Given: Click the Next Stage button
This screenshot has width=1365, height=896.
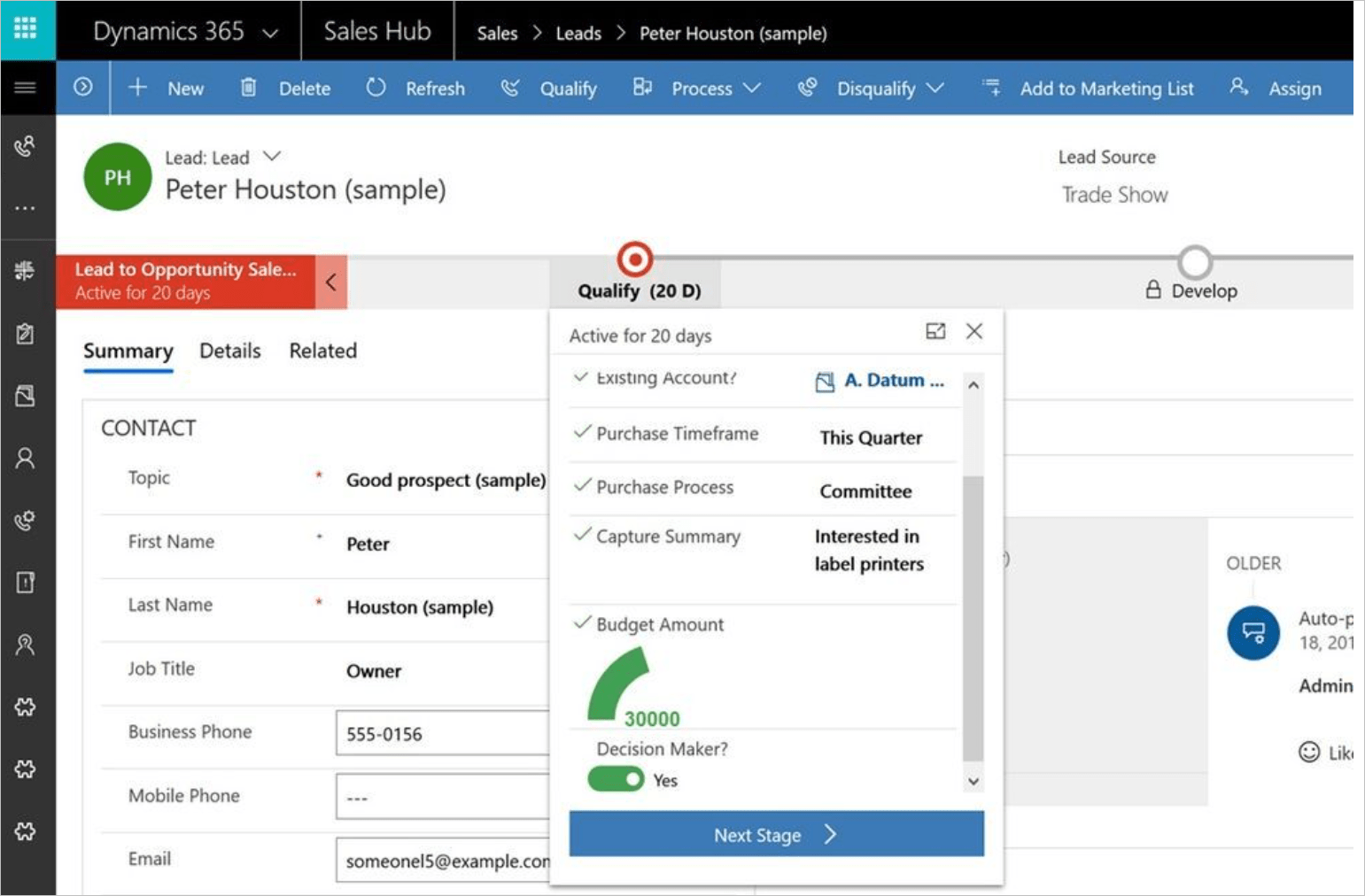Looking at the screenshot, I should coord(776,834).
